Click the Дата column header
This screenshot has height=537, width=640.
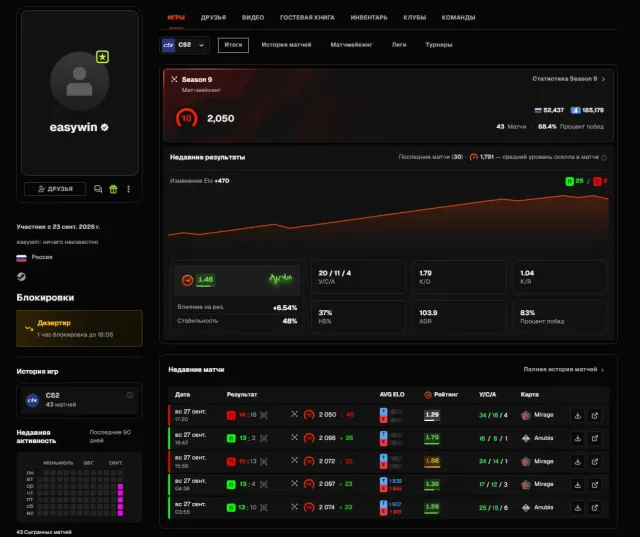coord(182,395)
